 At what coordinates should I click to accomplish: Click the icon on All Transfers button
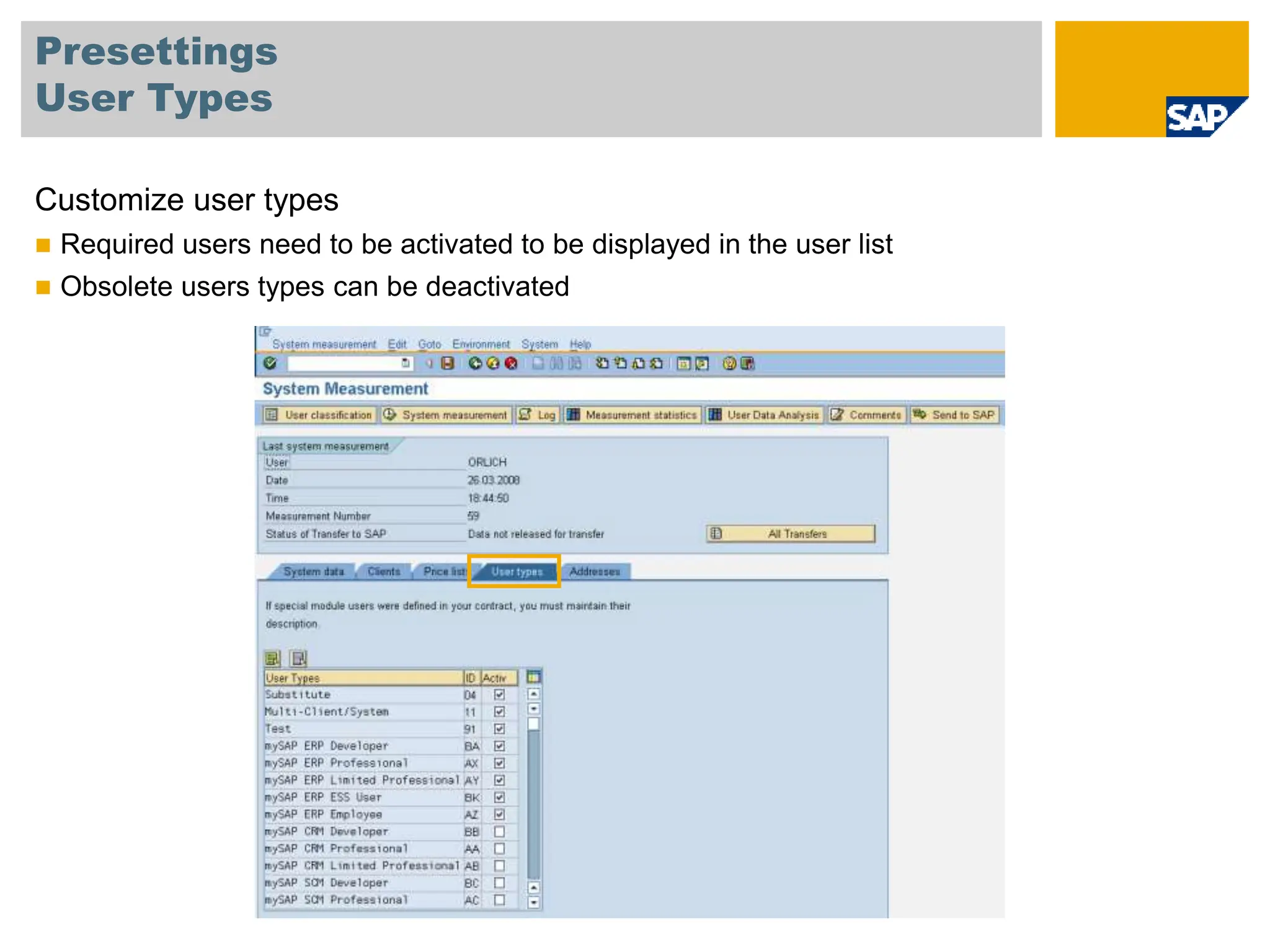716,534
